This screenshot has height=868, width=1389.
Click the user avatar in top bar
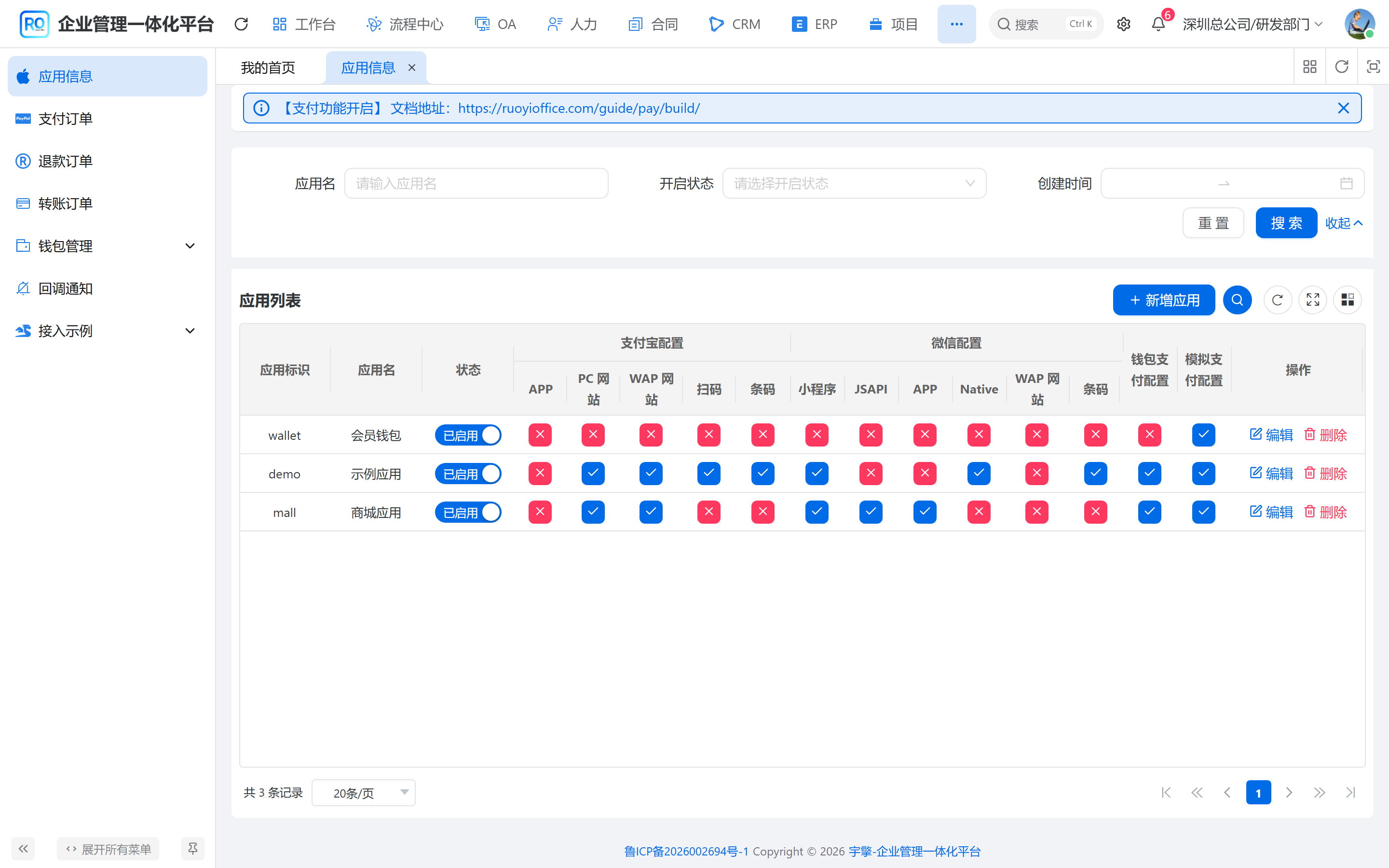click(1359, 24)
